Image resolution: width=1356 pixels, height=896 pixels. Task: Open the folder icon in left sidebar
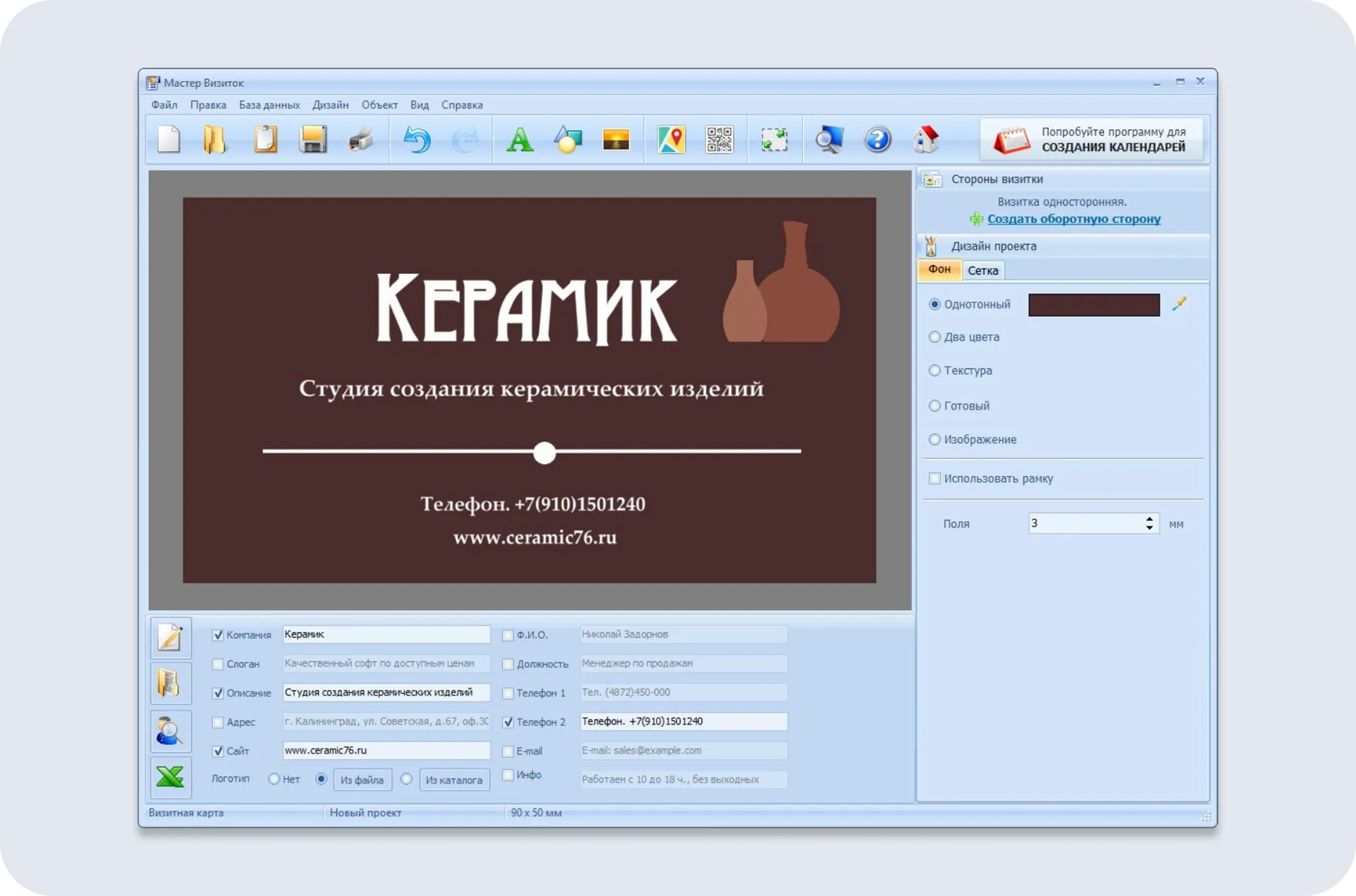pos(170,683)
